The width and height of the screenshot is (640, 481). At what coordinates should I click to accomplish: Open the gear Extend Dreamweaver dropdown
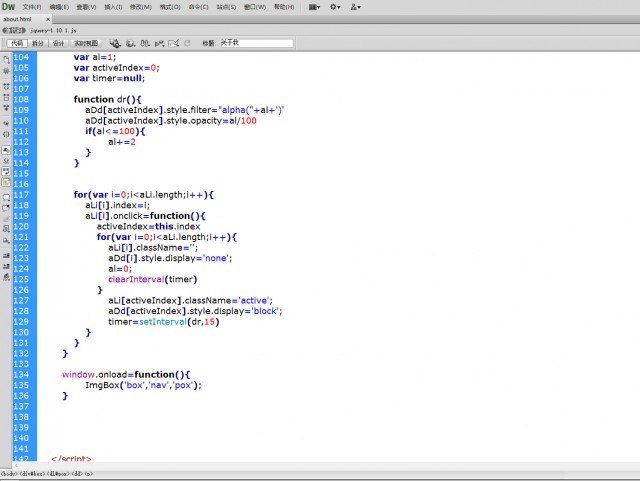point(335,7)
